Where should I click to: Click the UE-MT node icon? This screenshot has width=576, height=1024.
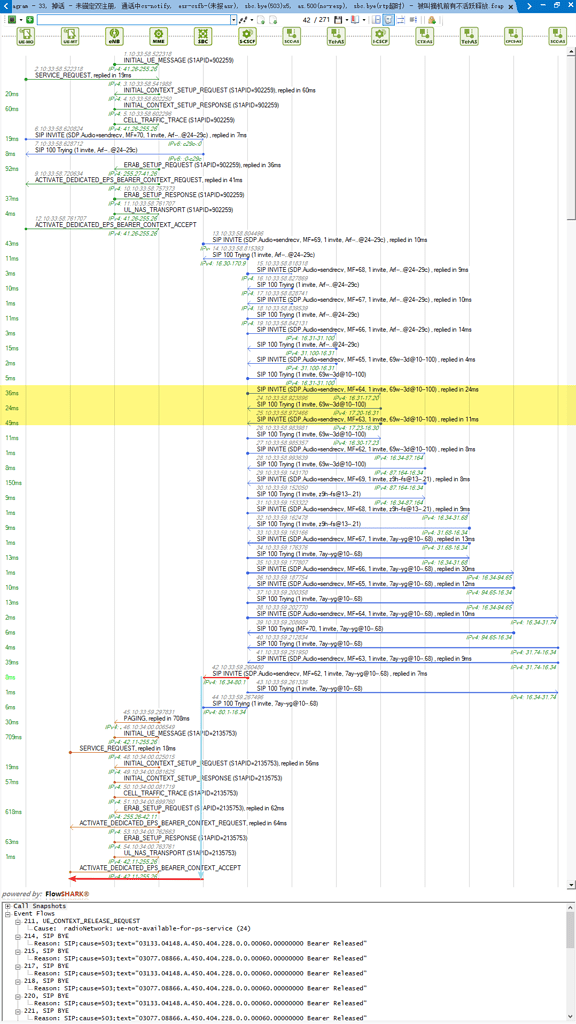coord(70,36)
